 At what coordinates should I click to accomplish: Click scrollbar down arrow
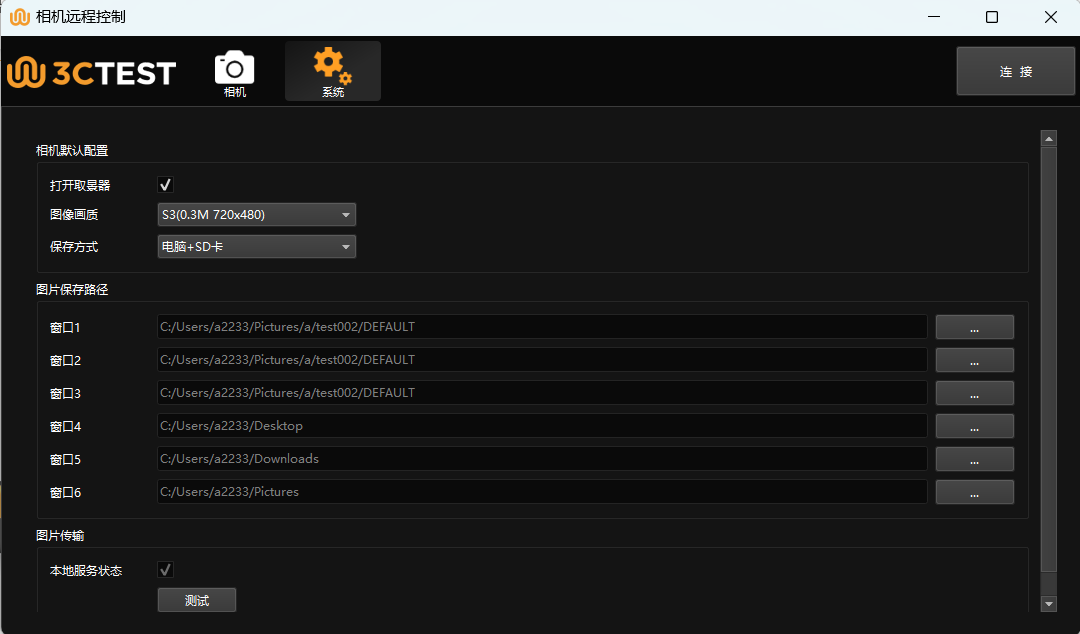point(1049,603)
